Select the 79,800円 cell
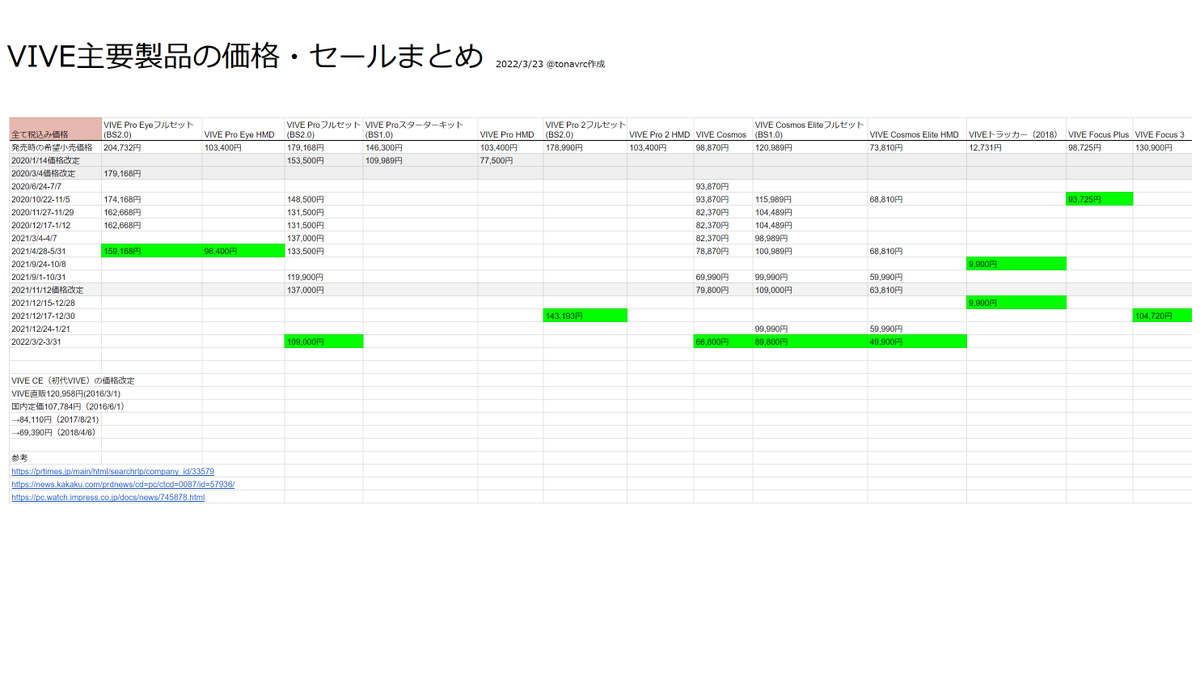Screen dimensions: 1200x675 723,290
